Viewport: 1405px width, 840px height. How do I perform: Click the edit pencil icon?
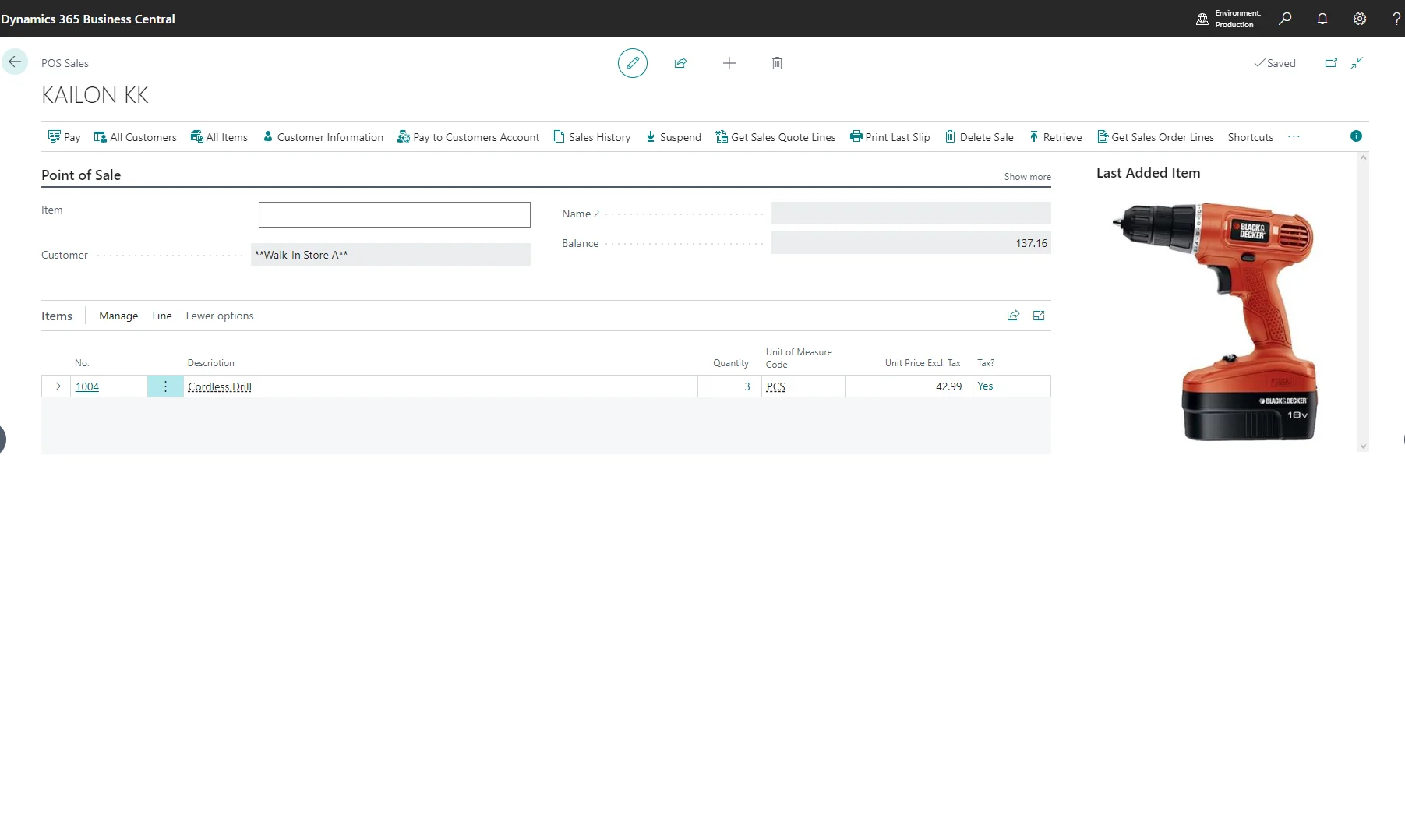632,63
